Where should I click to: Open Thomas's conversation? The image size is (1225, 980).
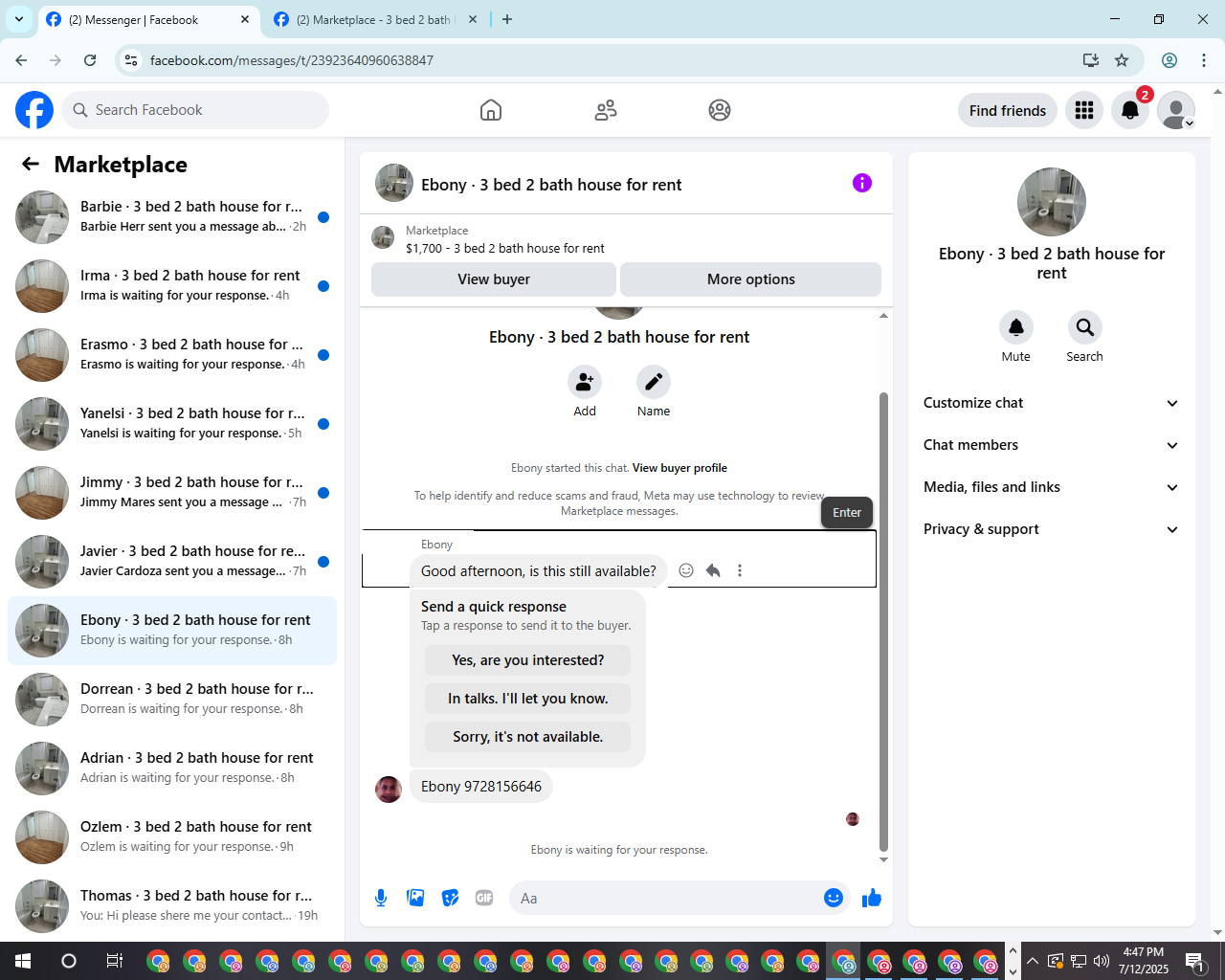pyautogui.click(x=172, y=906)
